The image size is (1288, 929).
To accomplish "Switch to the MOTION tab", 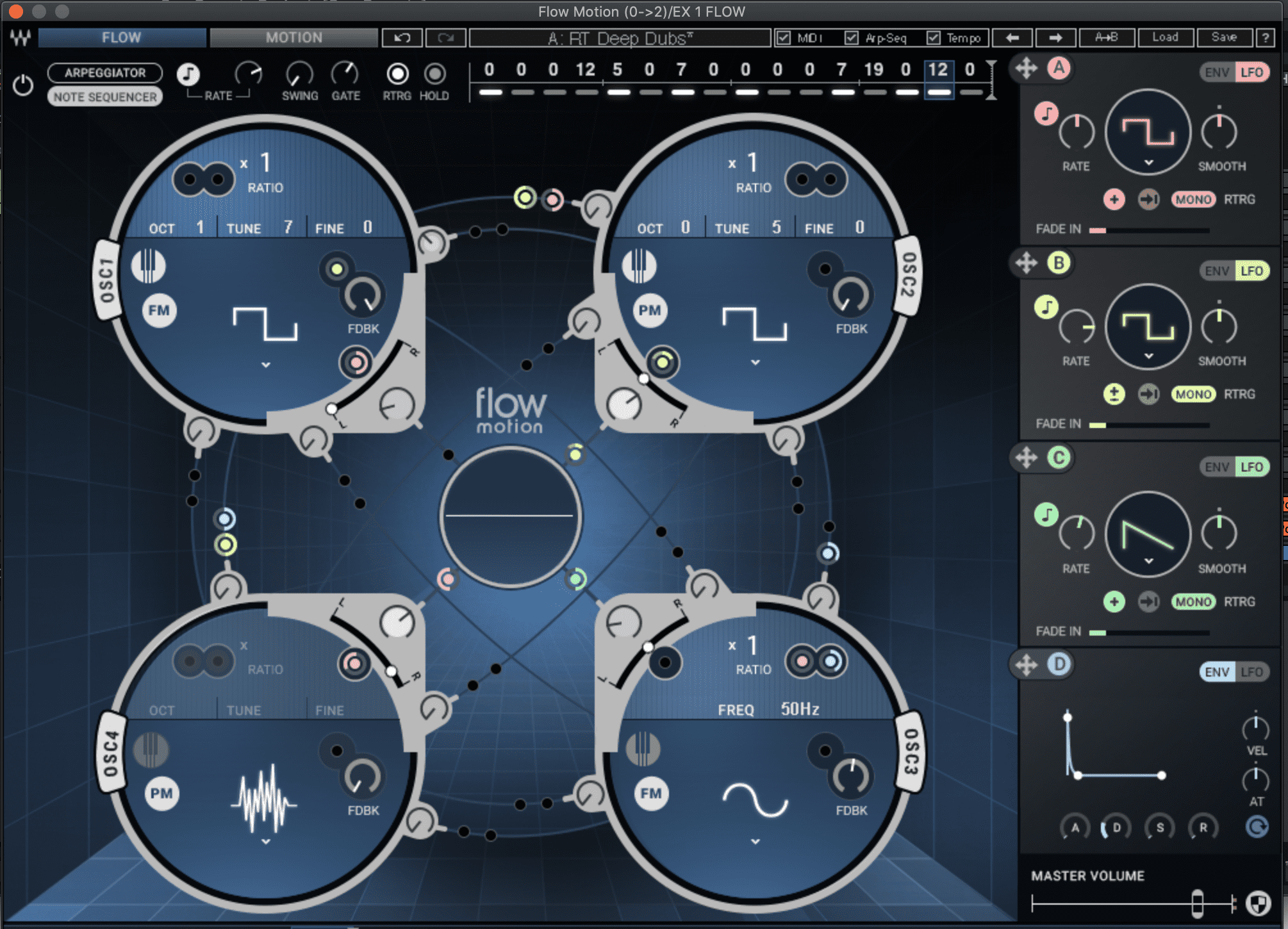I will [293, 38].
